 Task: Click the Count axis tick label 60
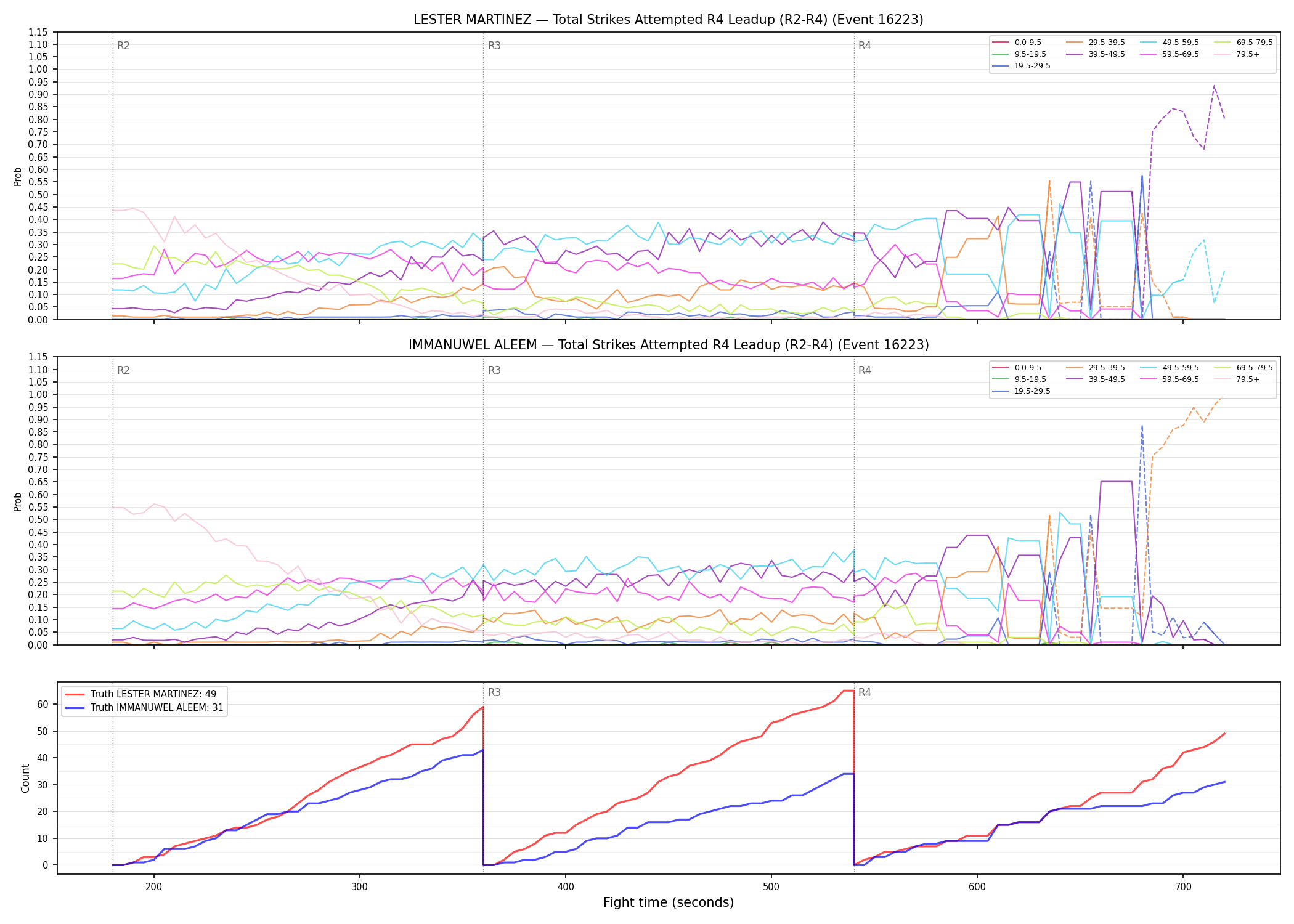(x=42, y=704)
